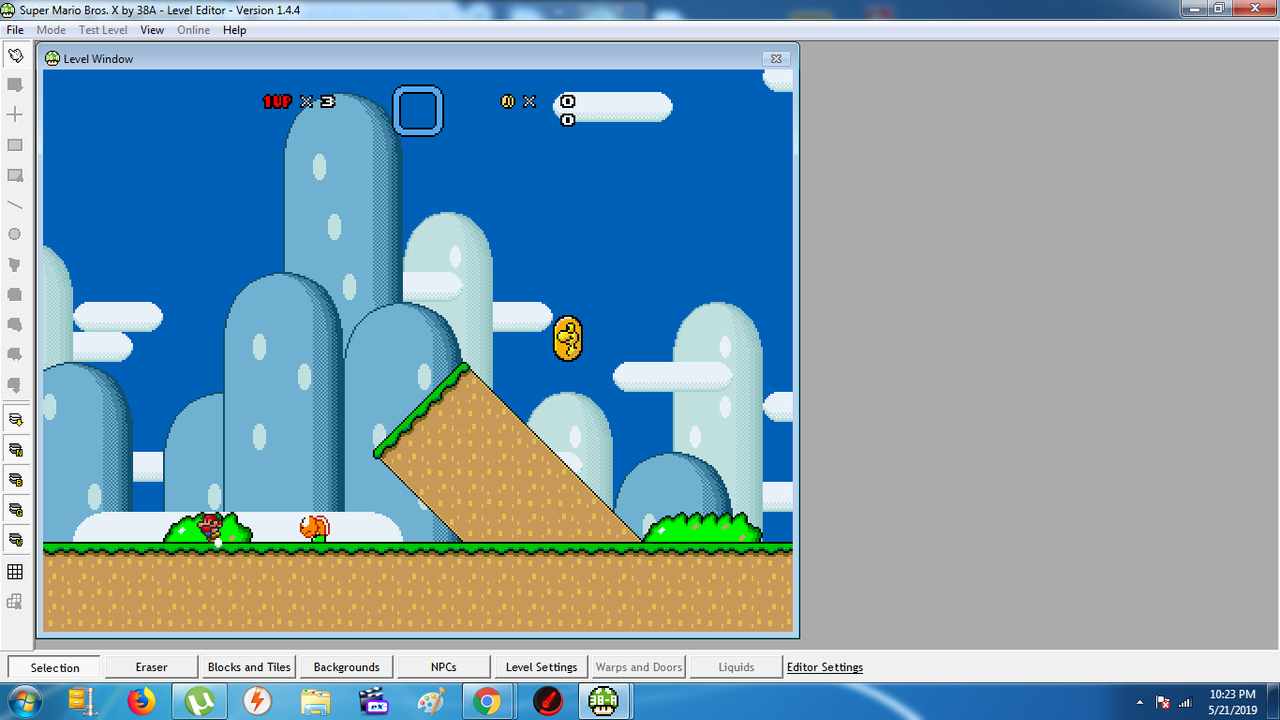Choose the plus crosshair tool in the toolbar

click(x=15, y=115)
